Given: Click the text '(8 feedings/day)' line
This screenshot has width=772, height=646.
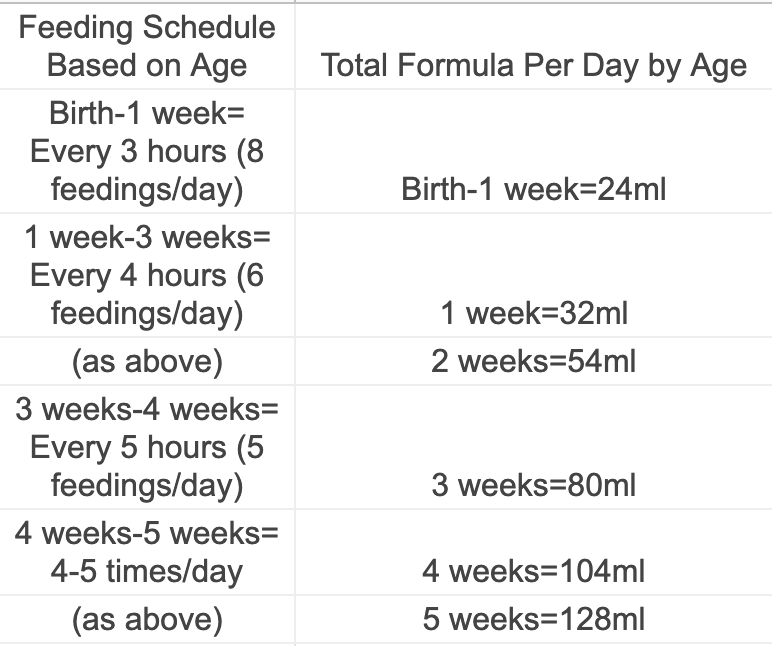Looking at the screenshot, I should [x=147, y=189].
